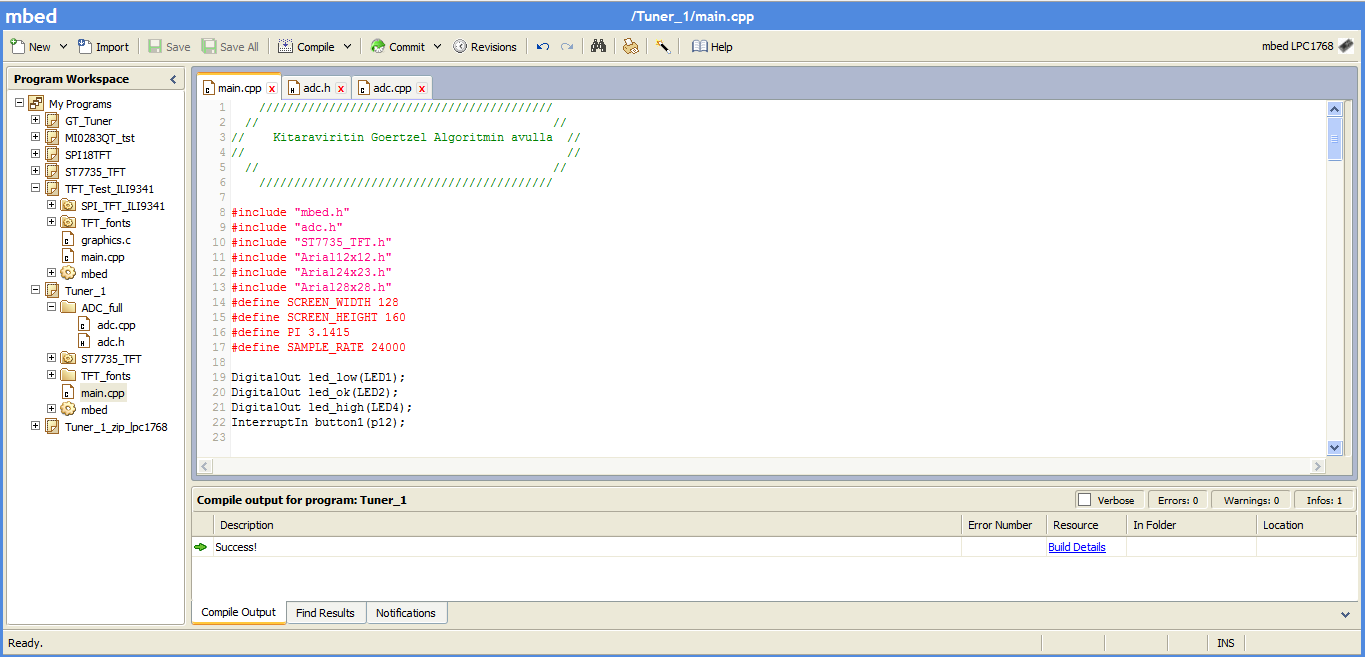
Task: Open the Find Results tab
Action: pos(325,613)
